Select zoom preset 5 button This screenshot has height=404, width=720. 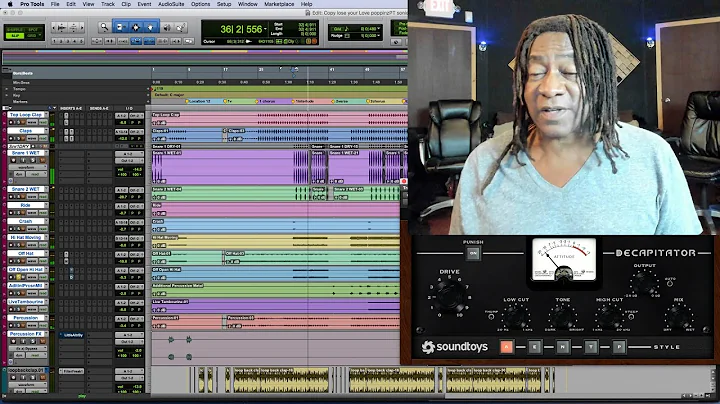(x=82, y=41)
